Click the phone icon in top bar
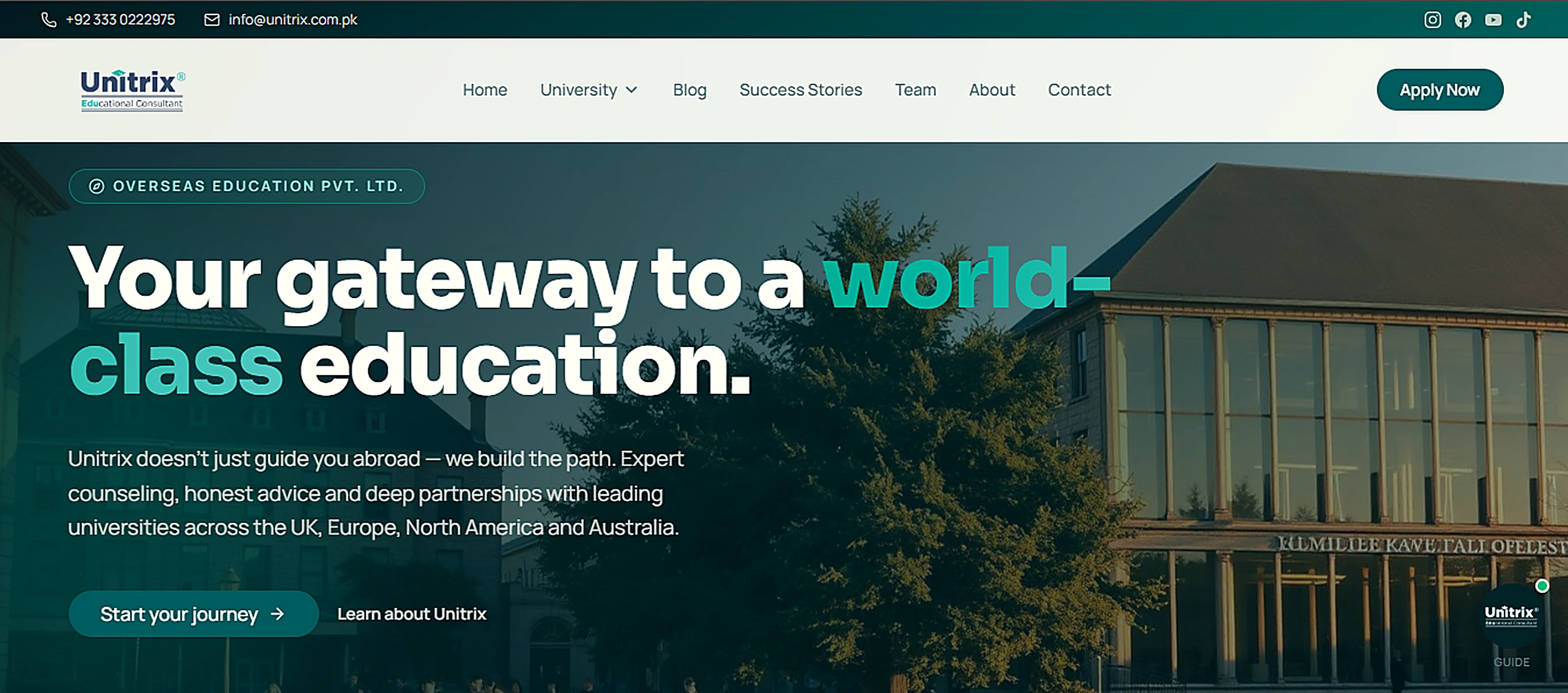 (49, 20)
